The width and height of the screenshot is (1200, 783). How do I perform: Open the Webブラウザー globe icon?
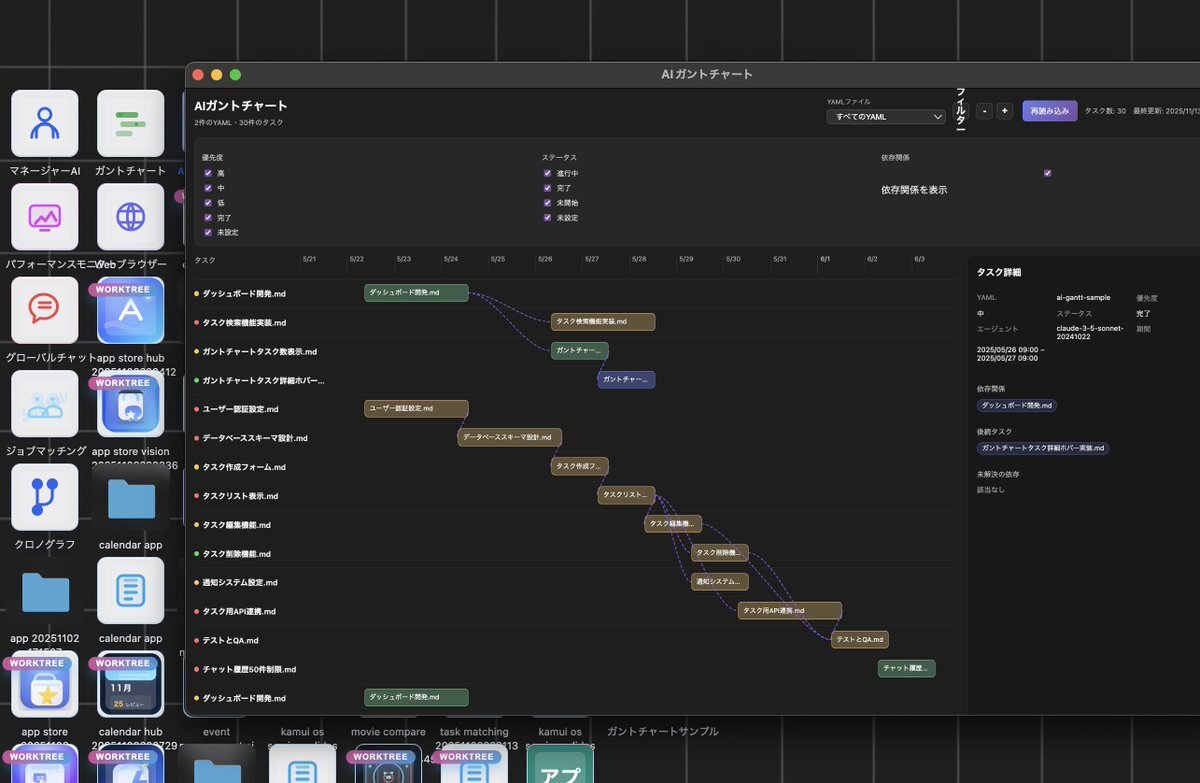[x=130, y=217]
